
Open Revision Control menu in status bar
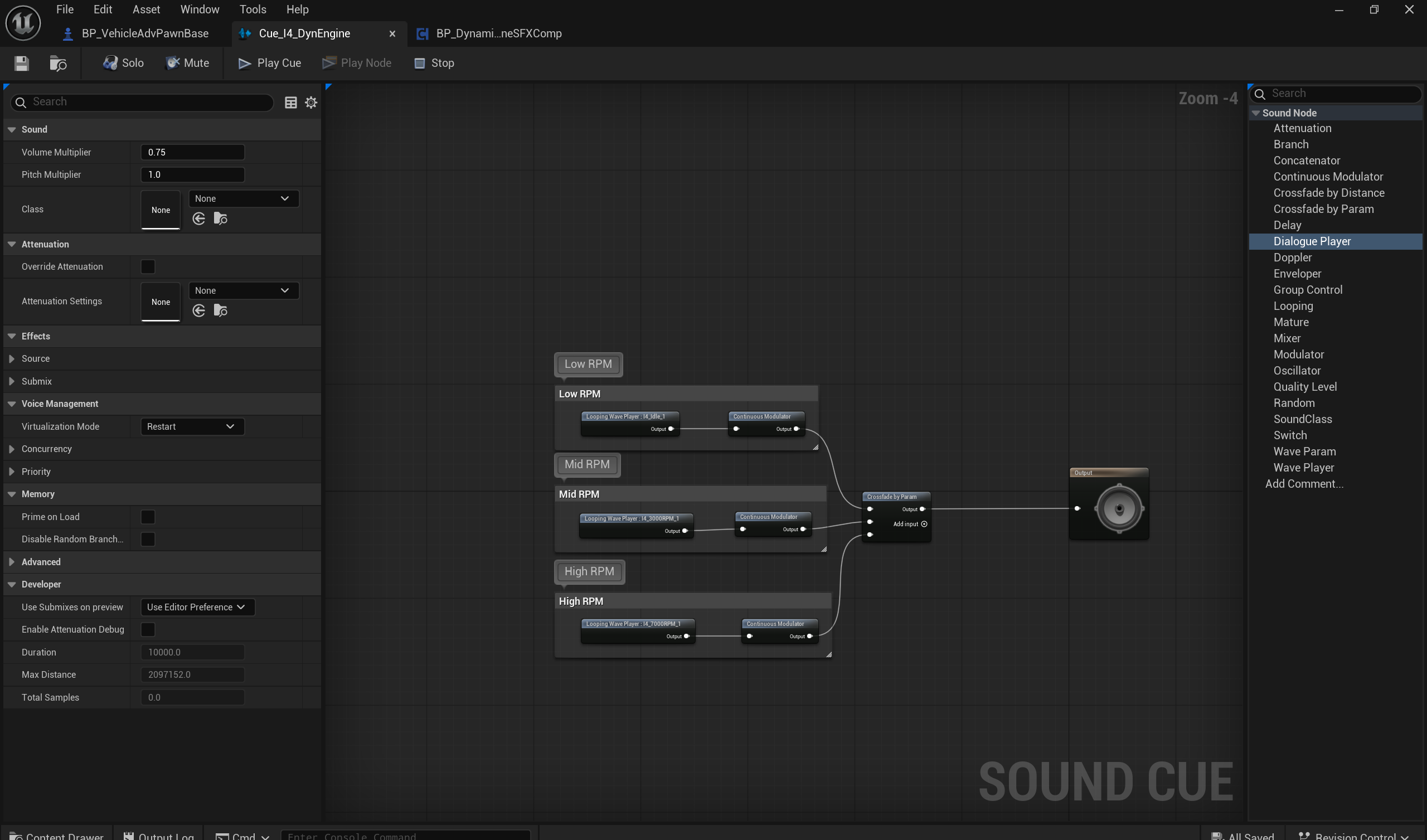(x=1353, y=836)
